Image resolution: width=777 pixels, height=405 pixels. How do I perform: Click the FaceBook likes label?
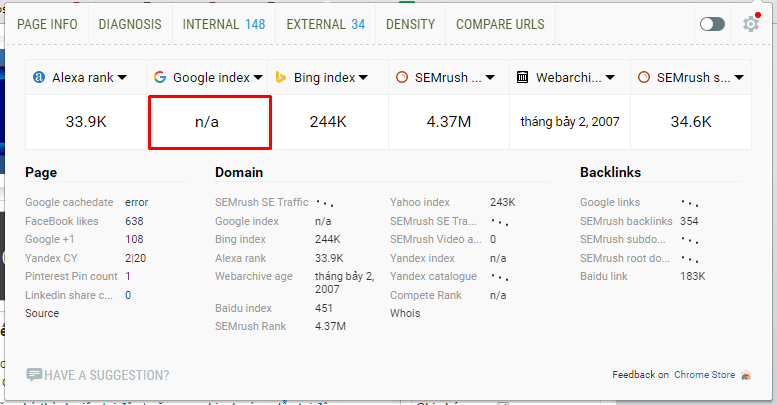[x=62, y=221]
